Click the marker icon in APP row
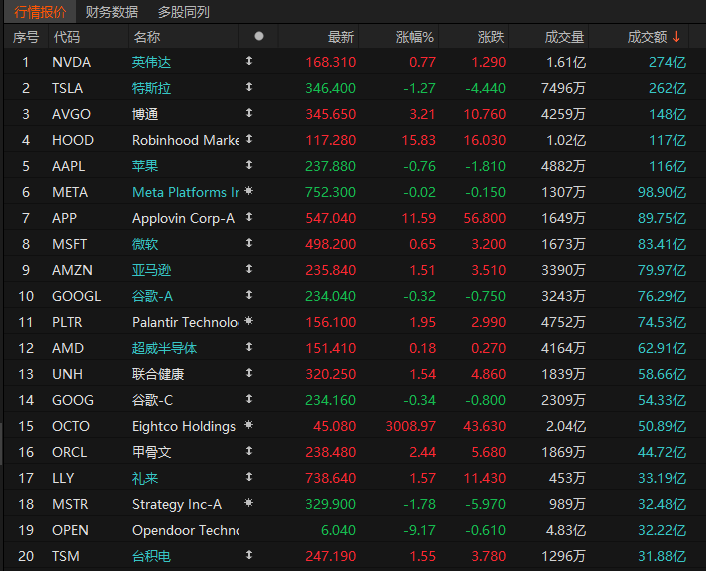The height and width of the screenshot is (571, 706). (x=249, y=217)
